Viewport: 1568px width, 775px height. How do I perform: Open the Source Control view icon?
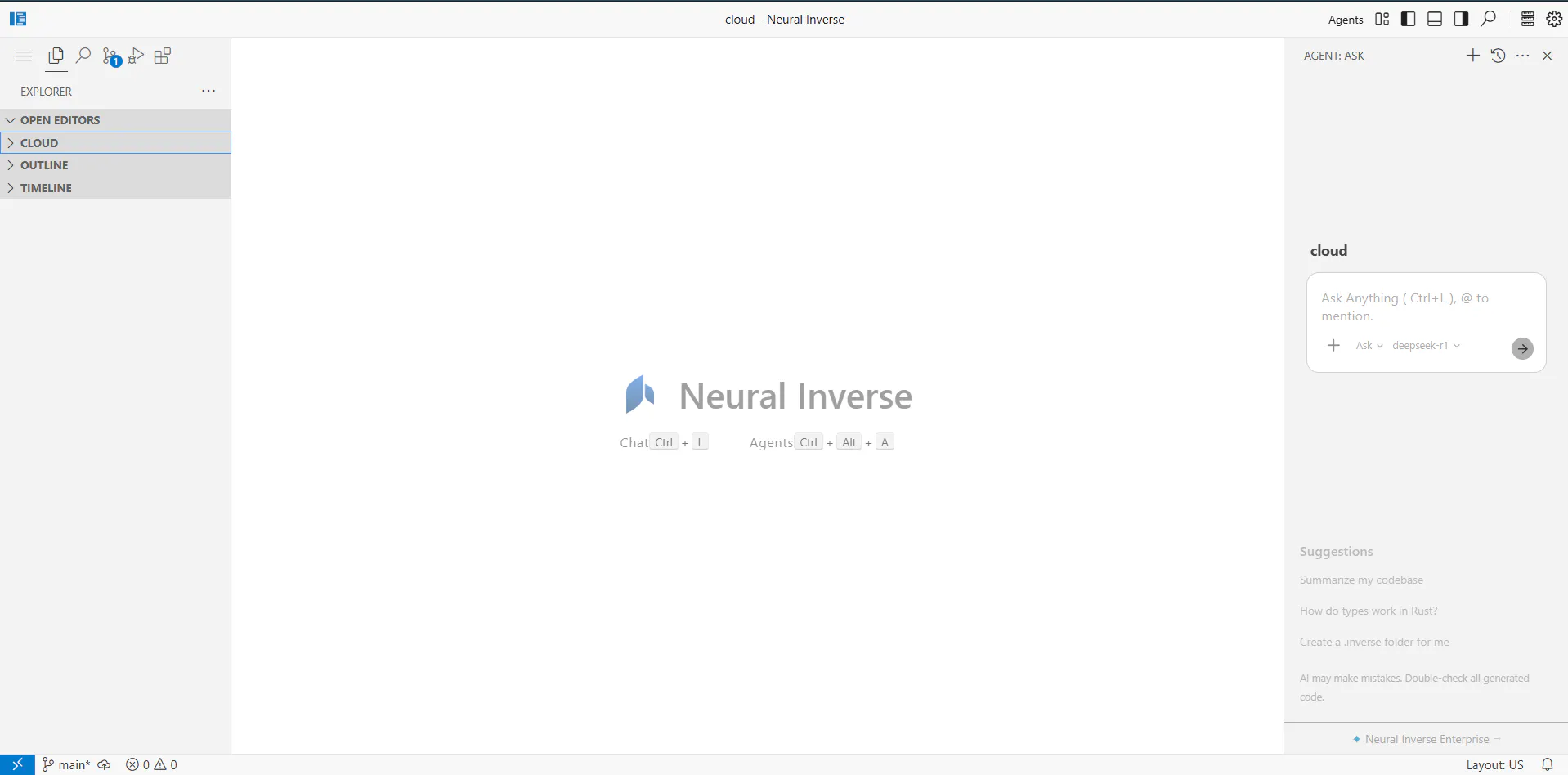coord(111,56)
